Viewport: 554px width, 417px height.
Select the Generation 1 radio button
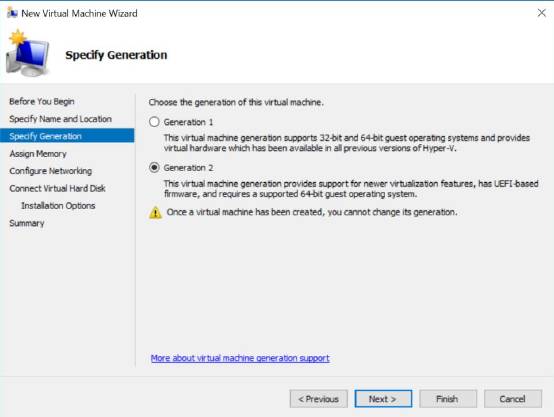(154, 122)
